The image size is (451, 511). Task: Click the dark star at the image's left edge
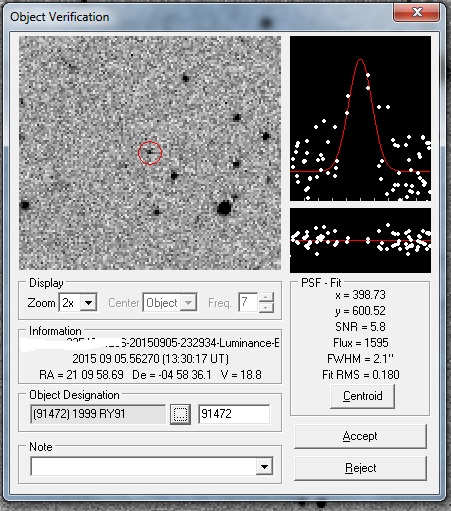(25, 205)
